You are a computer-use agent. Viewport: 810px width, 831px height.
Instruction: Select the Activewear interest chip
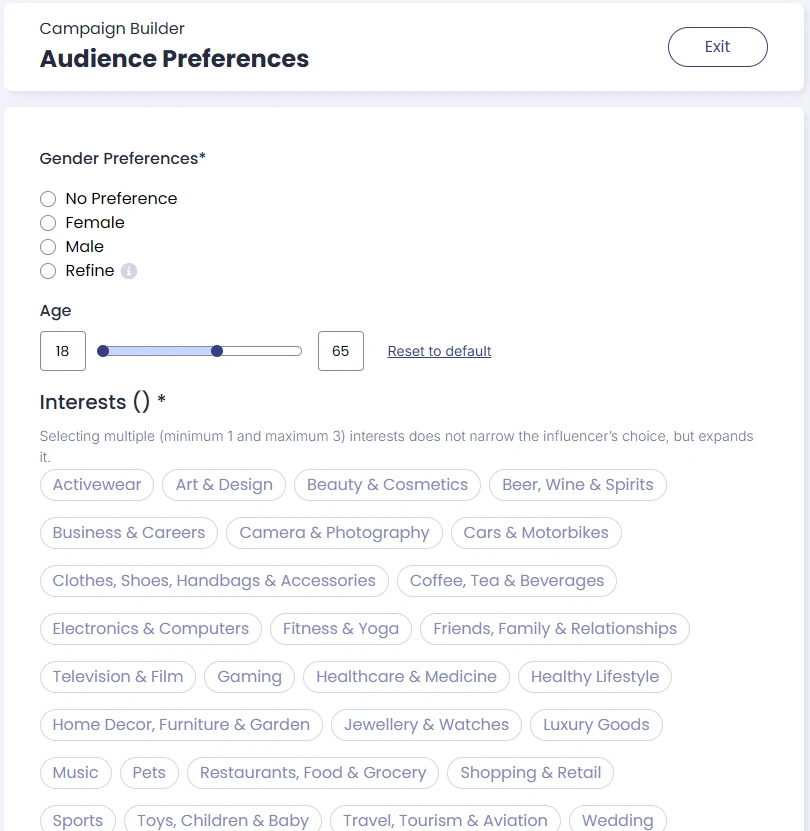click(97, 484)
